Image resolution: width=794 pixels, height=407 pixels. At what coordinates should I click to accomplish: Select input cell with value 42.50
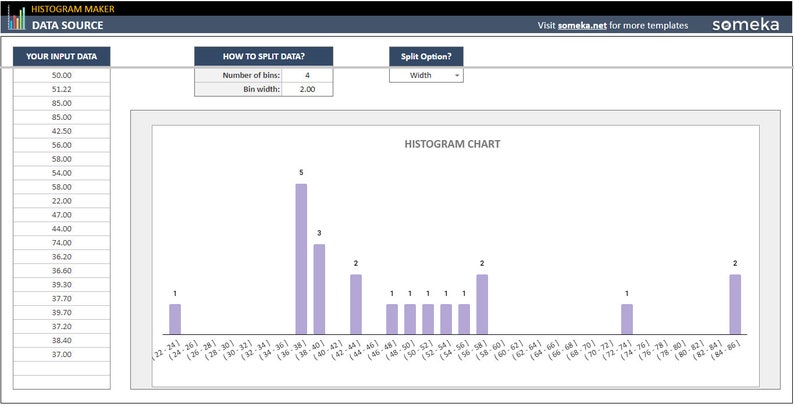[x=61, y=131]
